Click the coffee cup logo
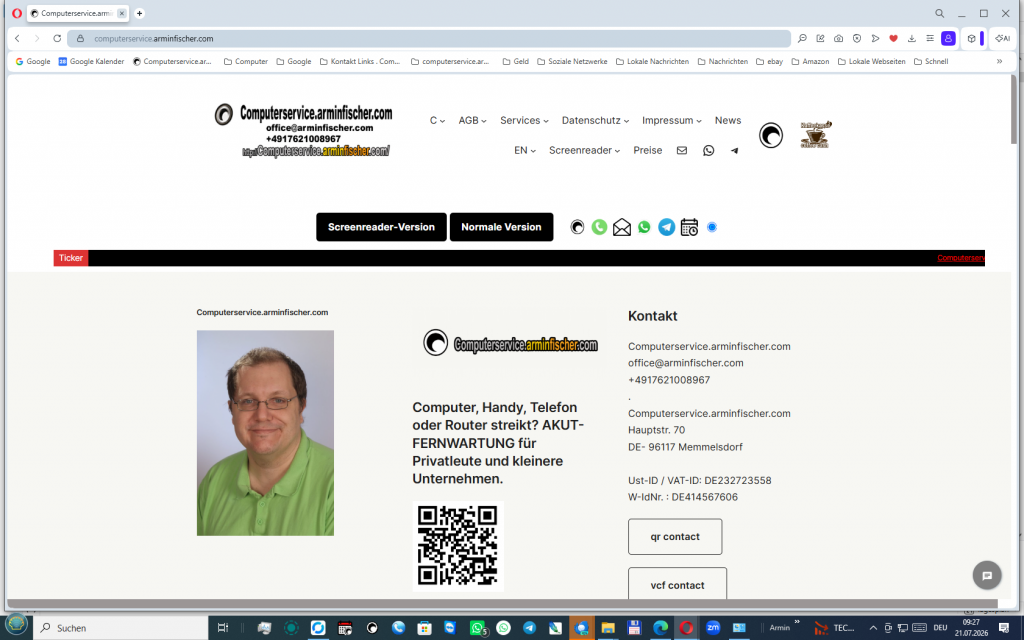This screenshot has width=1024, height=640. [816, 135]
